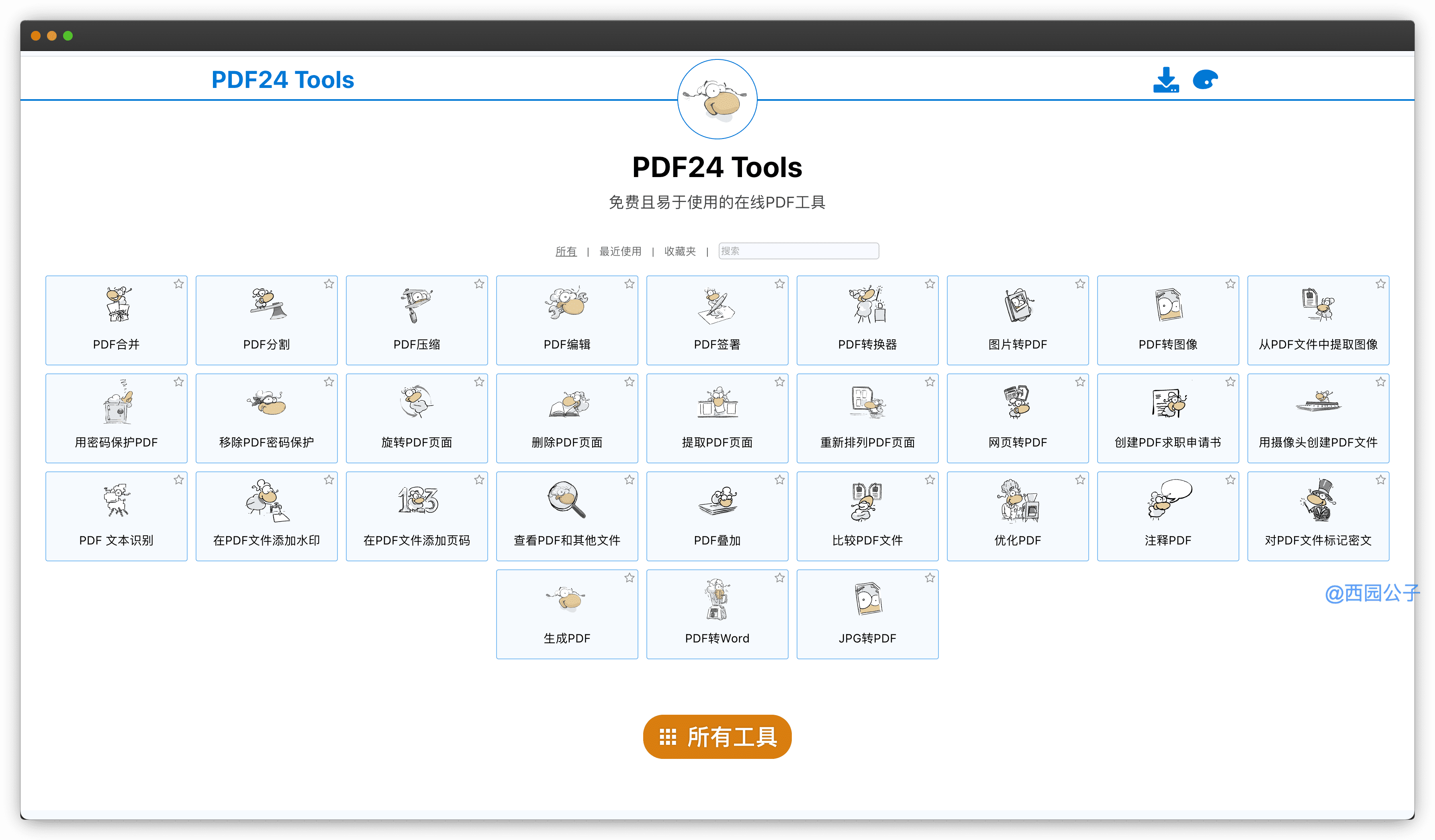Open the 网页转PDF tool
Image resolution: width=1435 pixels, height=840 pixels.
pyautogui.click(x=1018, y=418)
